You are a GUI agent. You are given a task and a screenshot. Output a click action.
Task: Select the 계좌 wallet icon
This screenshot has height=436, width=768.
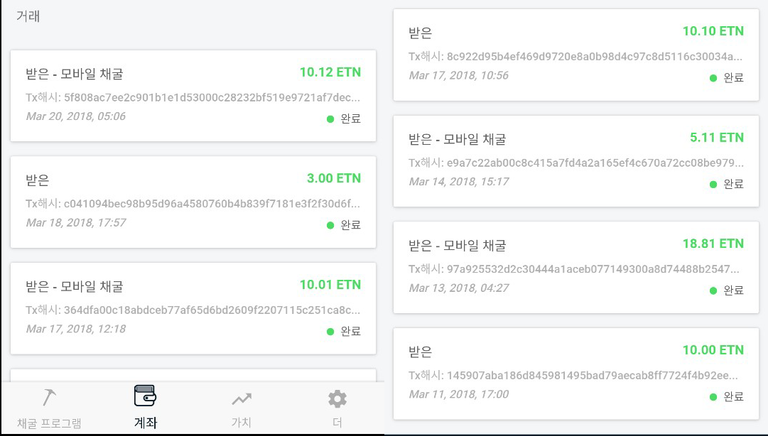point(145,396)
